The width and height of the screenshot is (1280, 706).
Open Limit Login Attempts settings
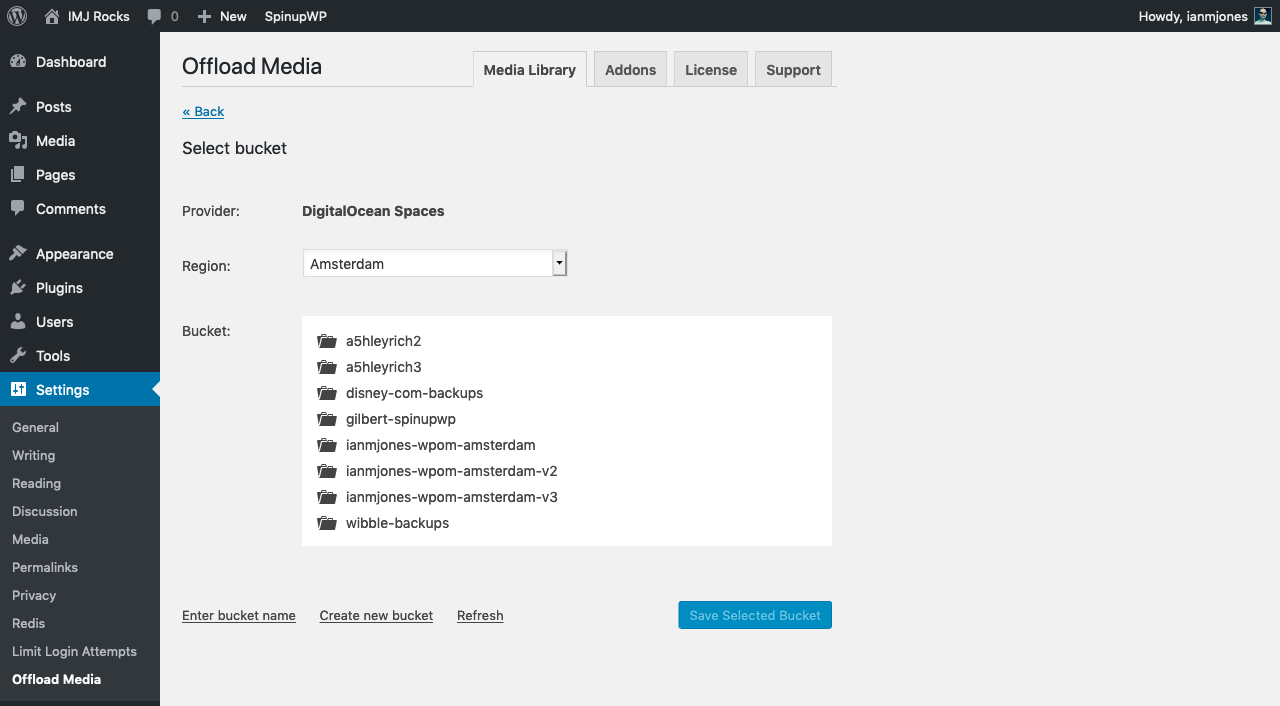tap(74, 651)
